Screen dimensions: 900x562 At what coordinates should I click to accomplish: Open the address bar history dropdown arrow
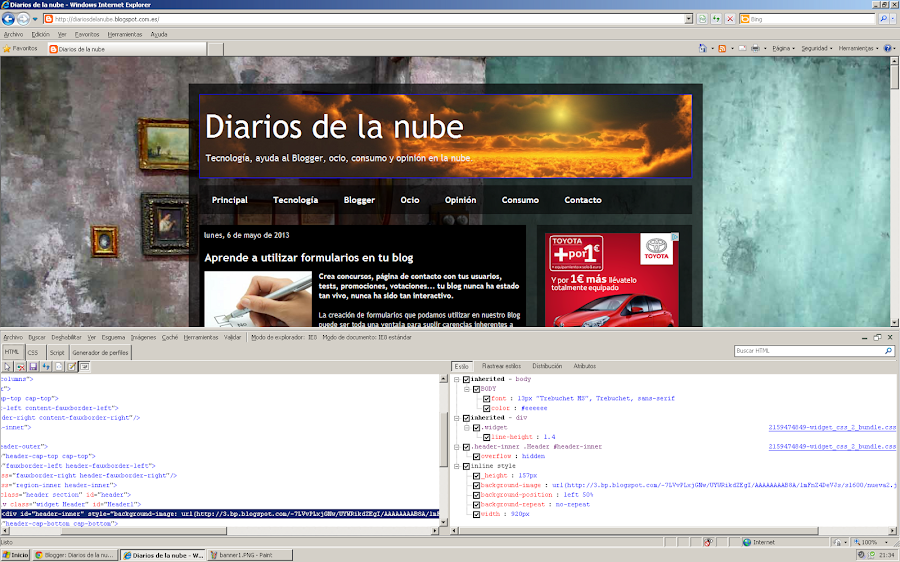(689, 19)
